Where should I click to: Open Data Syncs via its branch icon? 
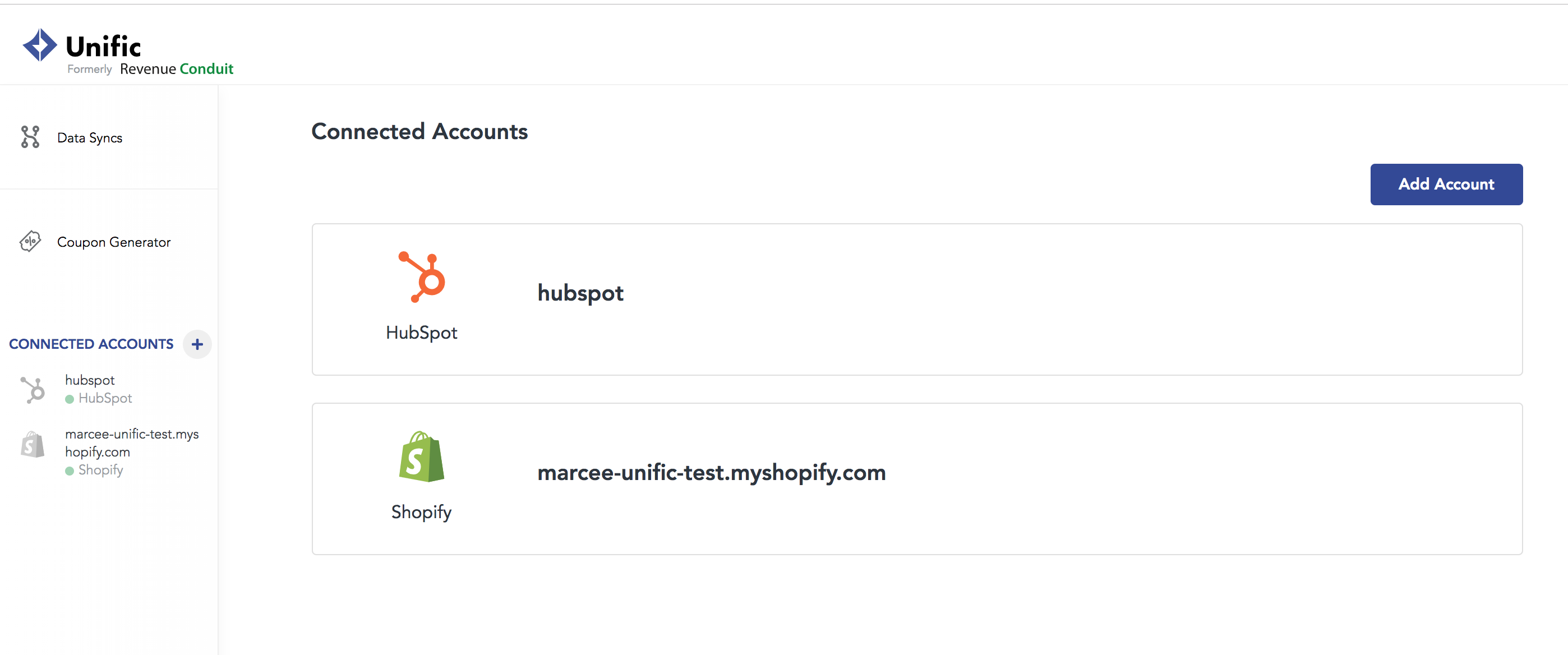(30, 137)
